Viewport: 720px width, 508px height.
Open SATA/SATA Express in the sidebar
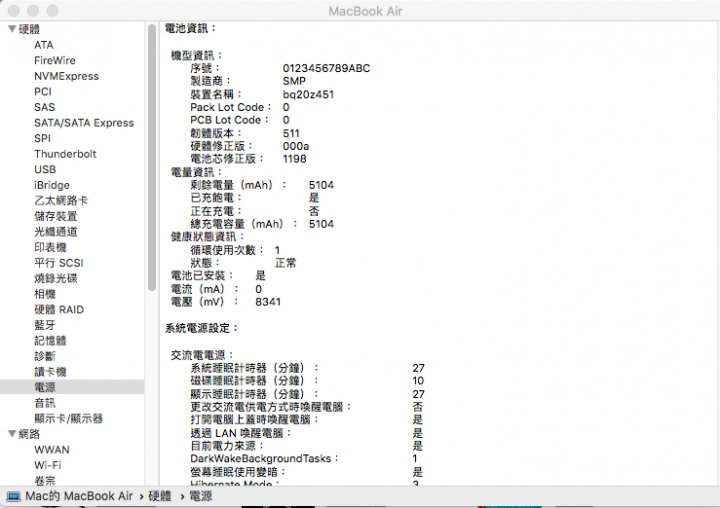(x=84, y=123)
